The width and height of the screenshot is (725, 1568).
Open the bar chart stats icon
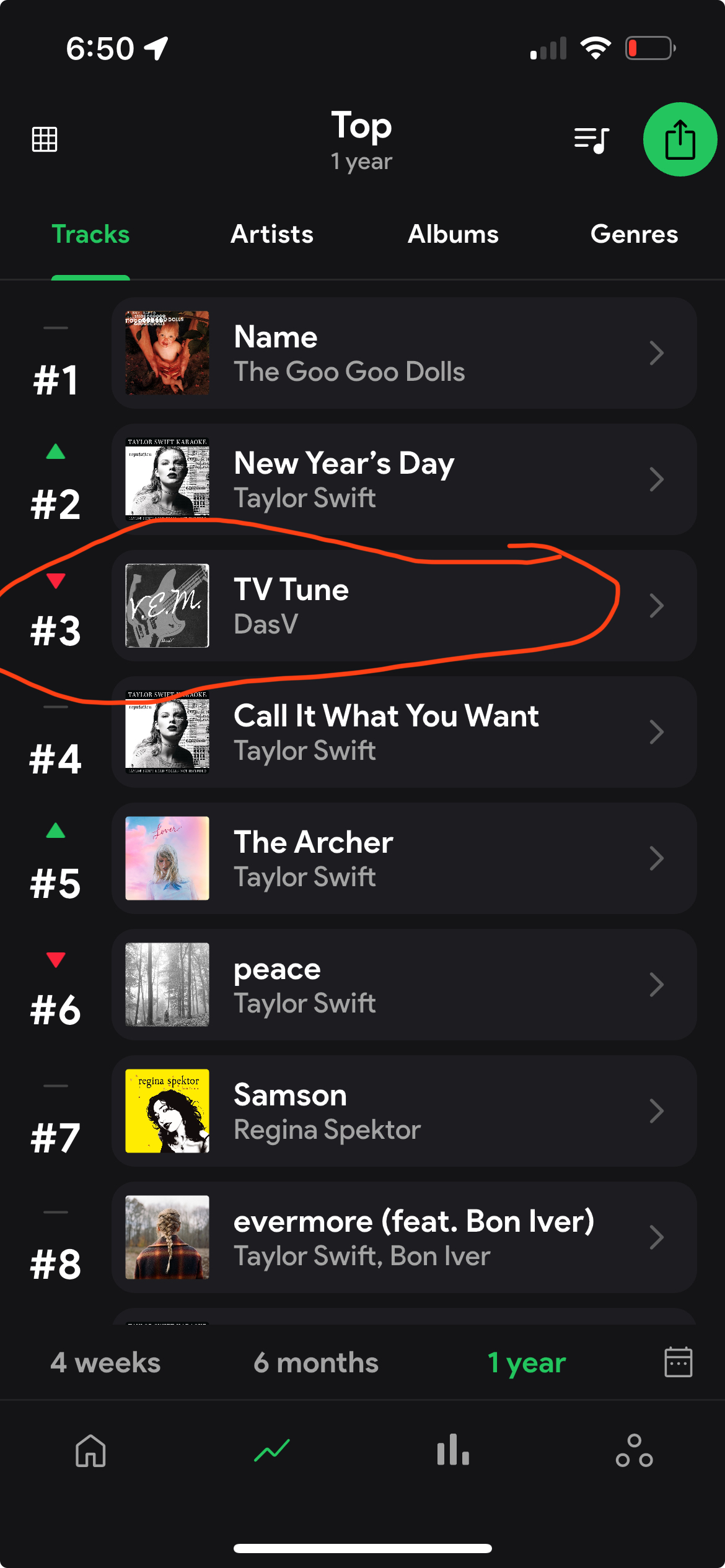453,1450
